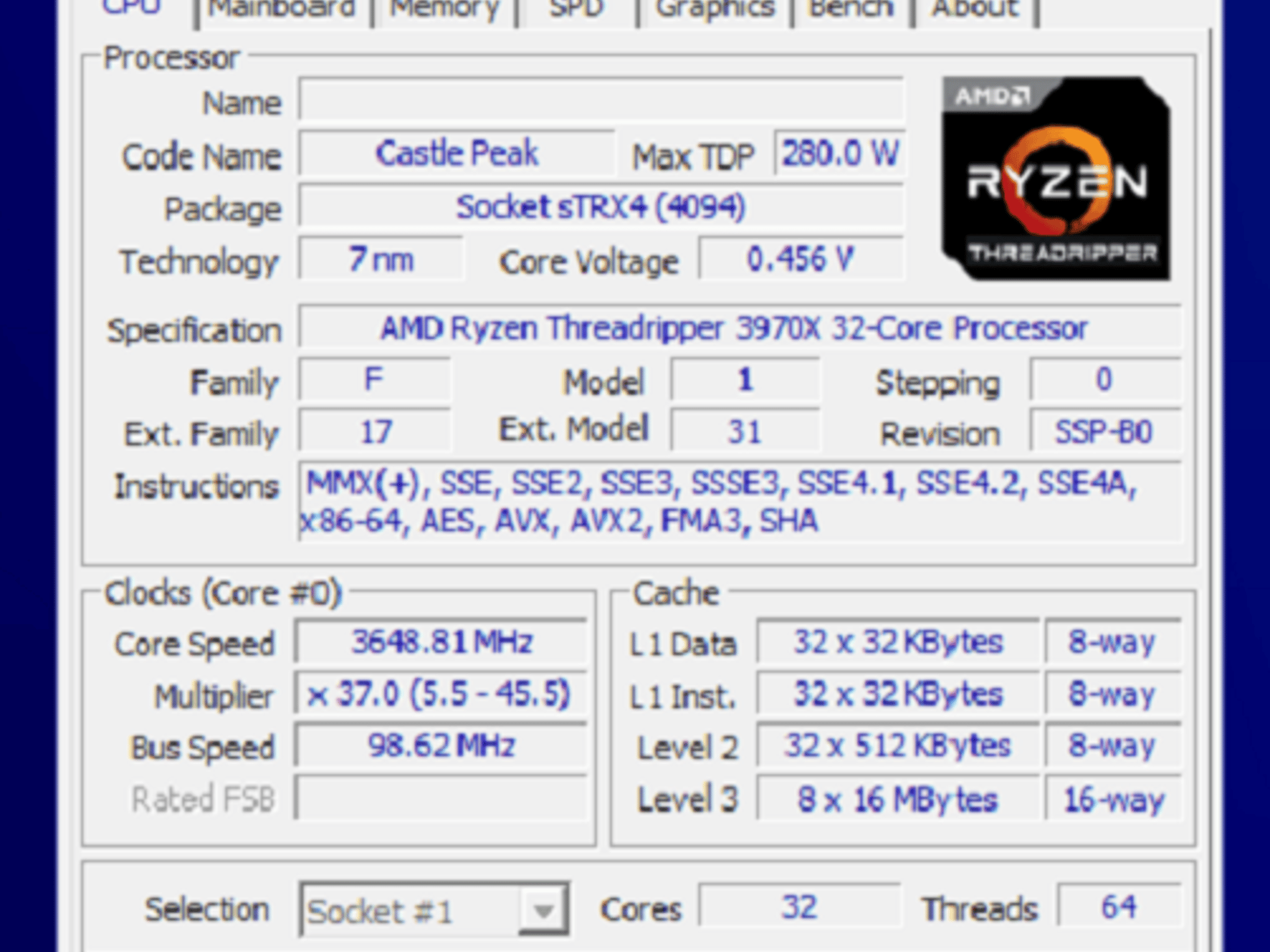Open the Memory tab

click(x=444, y=11)
